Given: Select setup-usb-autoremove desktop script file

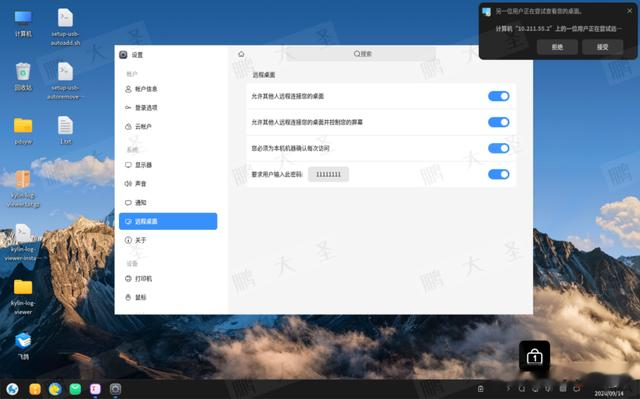Looking at the screenshot, I should point(65,81).
